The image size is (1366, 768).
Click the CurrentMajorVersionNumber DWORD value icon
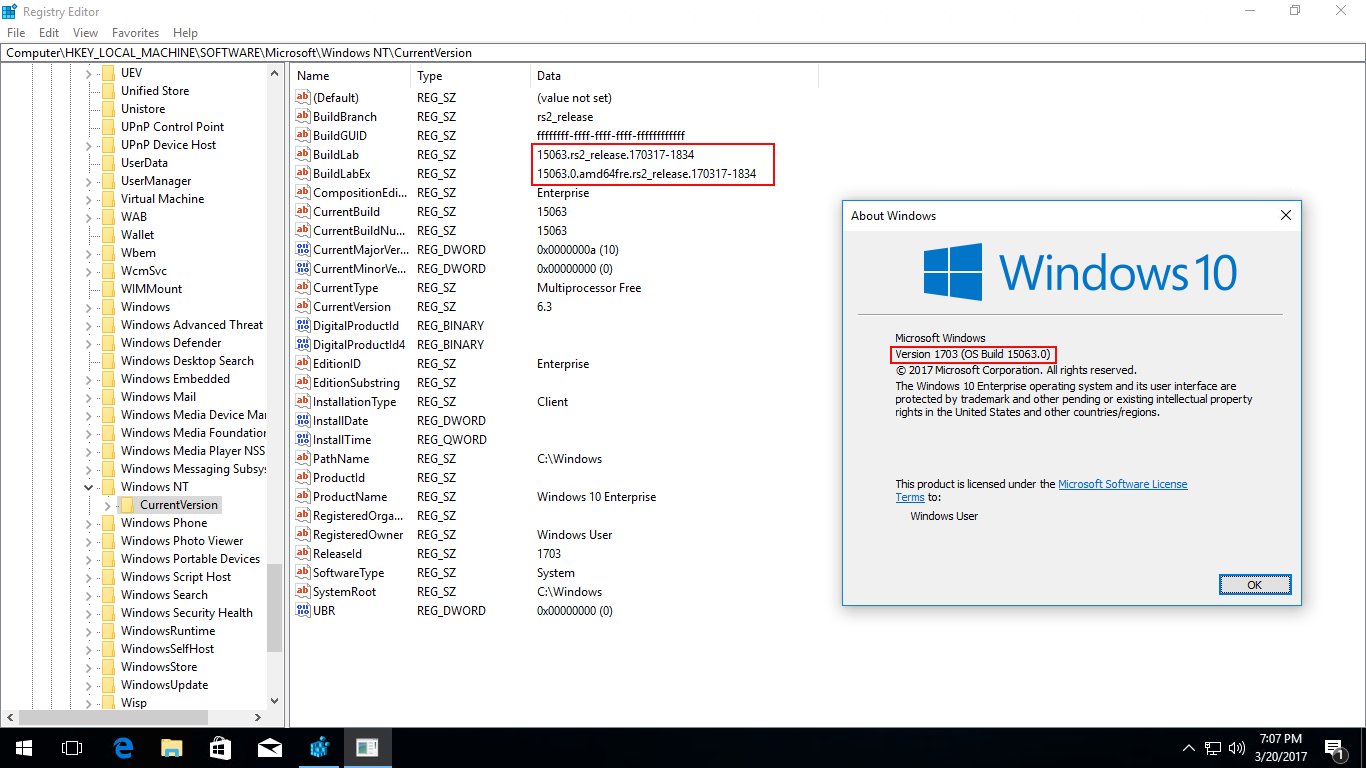[x=305, y=250]
